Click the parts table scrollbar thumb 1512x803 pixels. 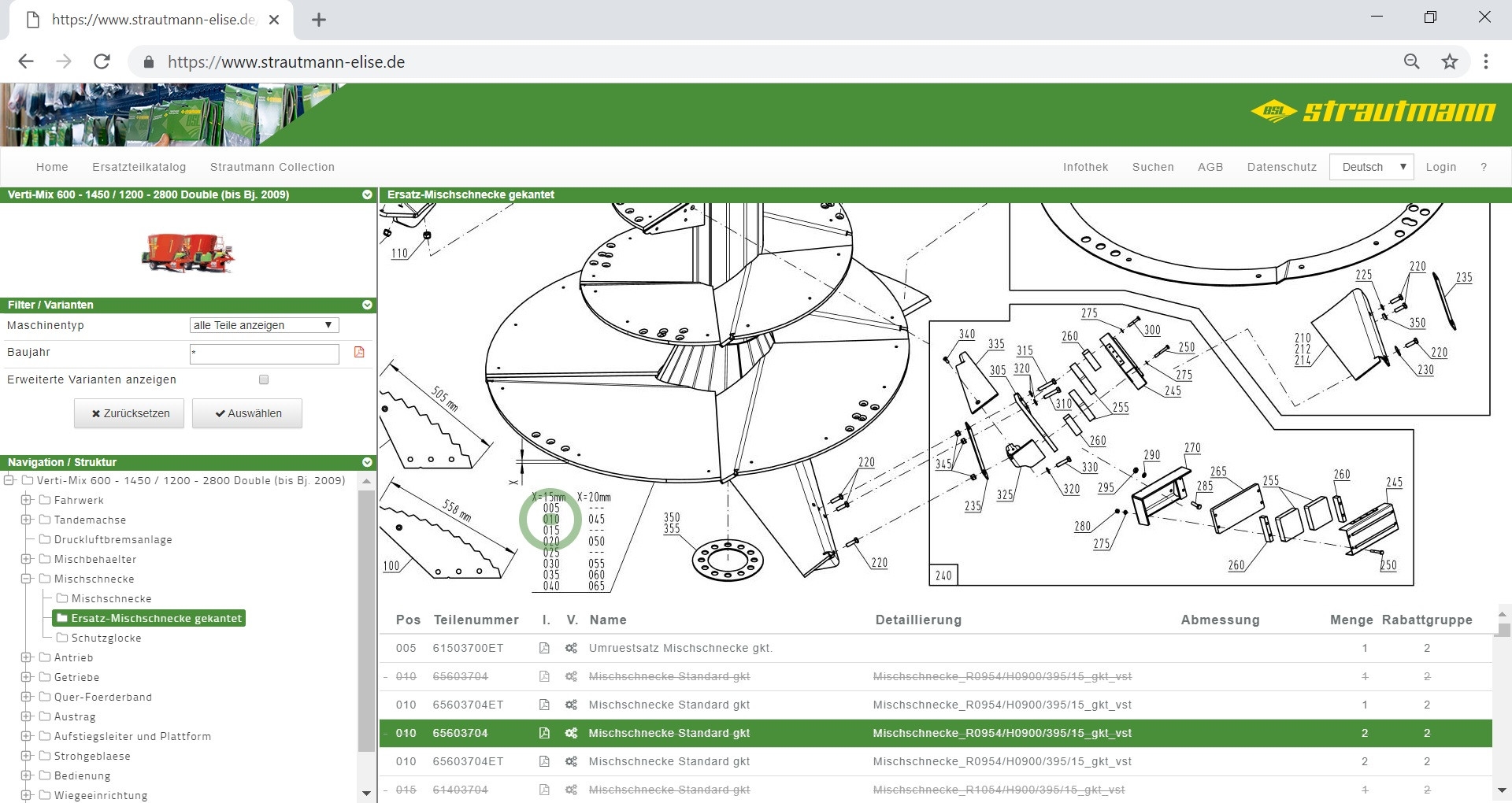pyautogui.click(x=1504, y=630)
